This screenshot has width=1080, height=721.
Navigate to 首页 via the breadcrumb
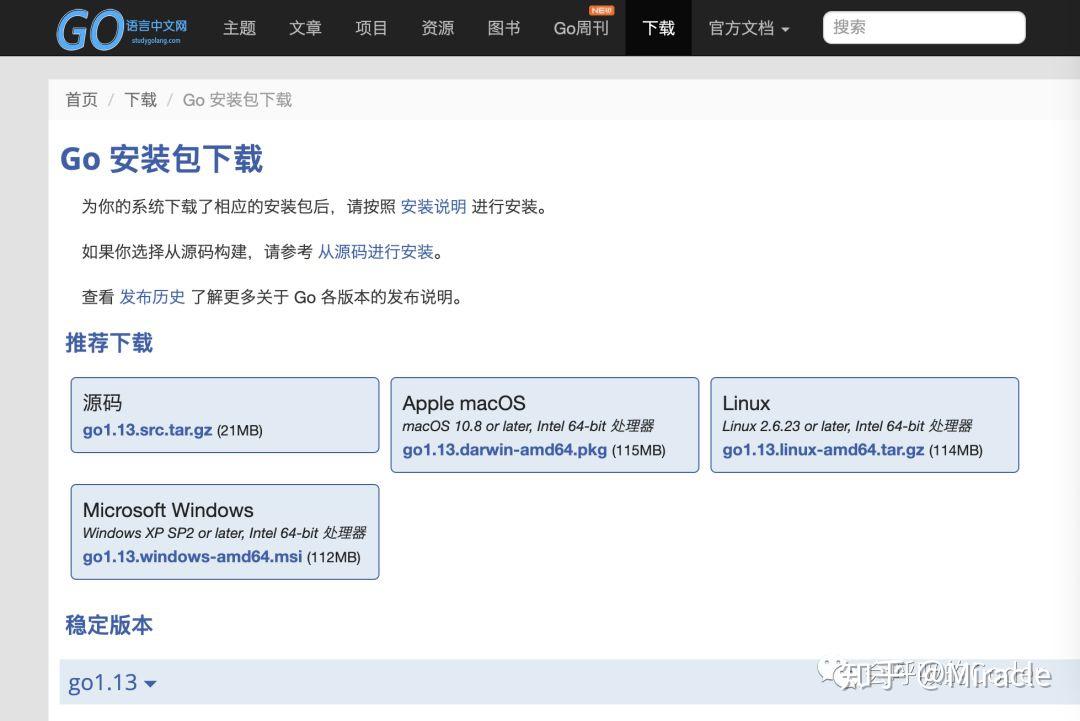81,99
